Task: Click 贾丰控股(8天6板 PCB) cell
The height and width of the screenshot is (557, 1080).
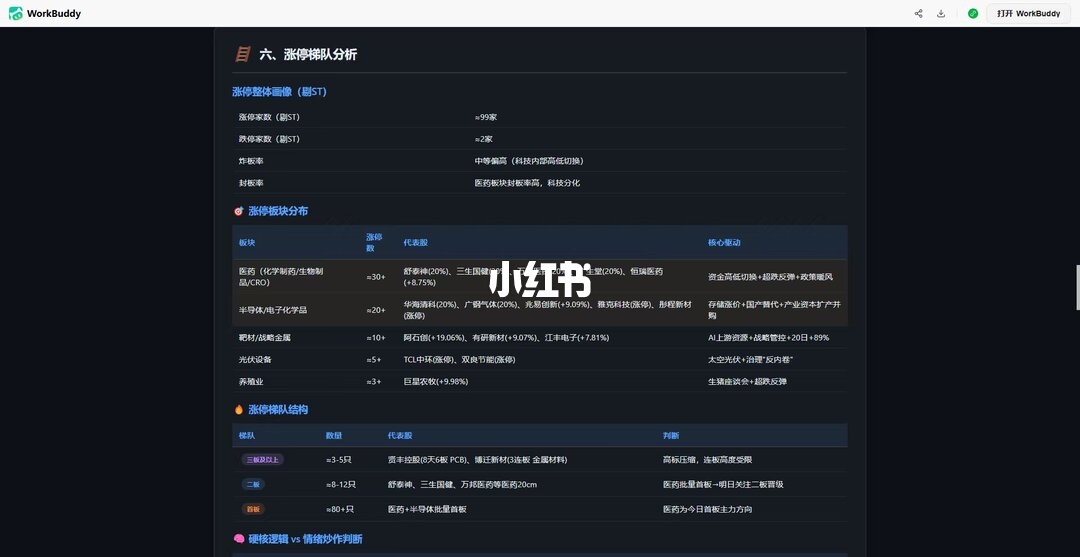Action: tap(477, 459)
